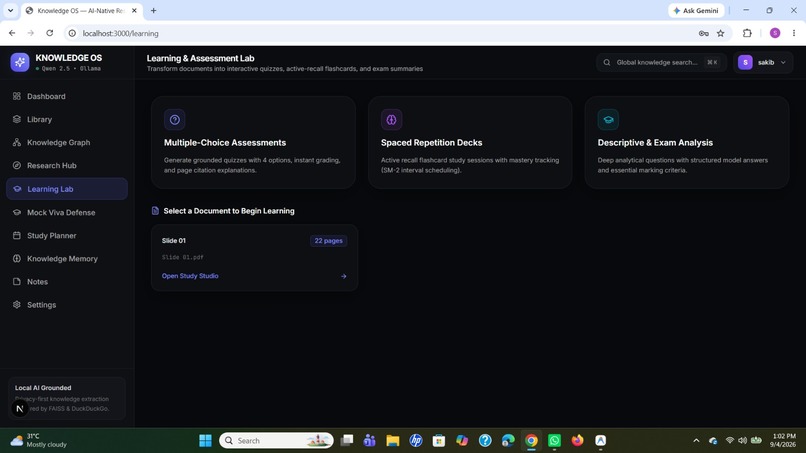Screen dimensions: 806x453
Task: Click the Knowledge Graph nodes icon
Action: [17, 142]
